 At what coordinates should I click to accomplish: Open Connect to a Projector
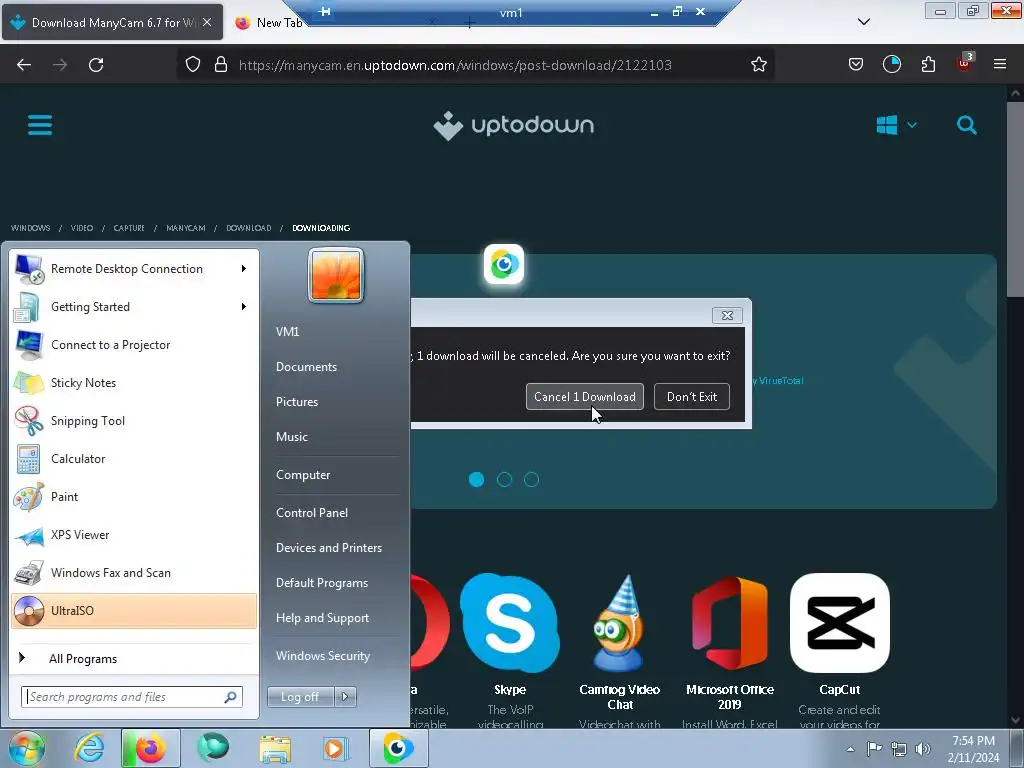point(134,345)
